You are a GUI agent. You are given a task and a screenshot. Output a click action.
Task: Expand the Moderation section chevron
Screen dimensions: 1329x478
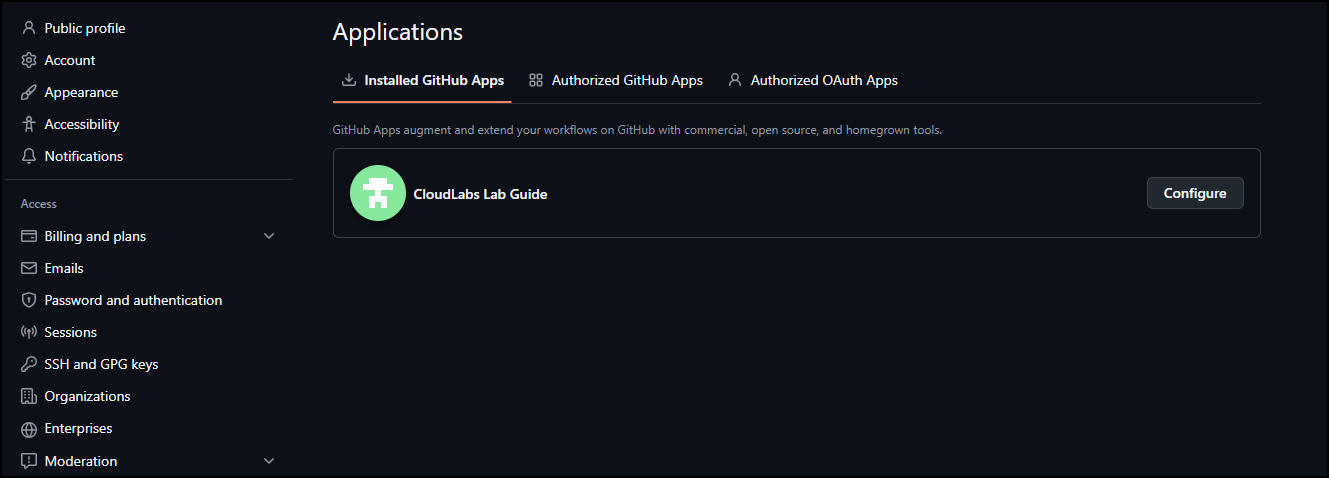tap(268, 461)
